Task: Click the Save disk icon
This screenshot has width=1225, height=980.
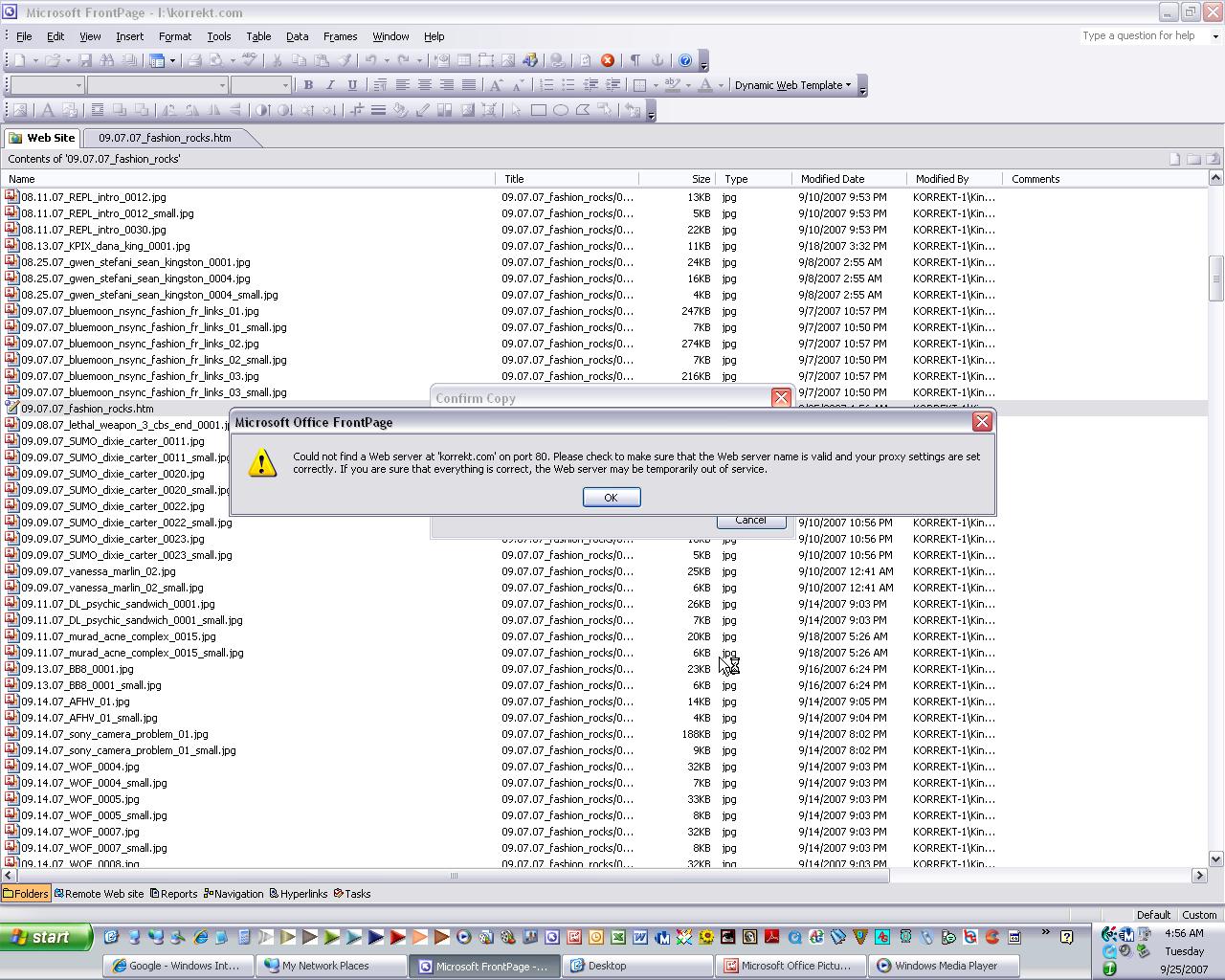Action: click(85, 60)
